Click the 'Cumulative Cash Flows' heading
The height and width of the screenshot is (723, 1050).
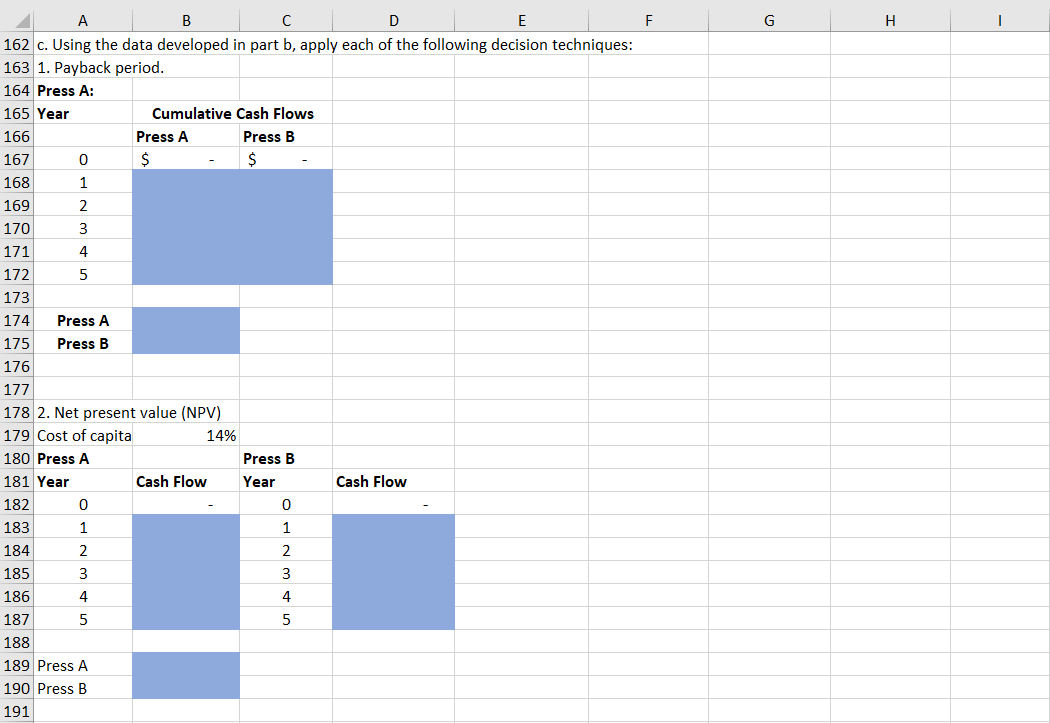click(232, 113)
